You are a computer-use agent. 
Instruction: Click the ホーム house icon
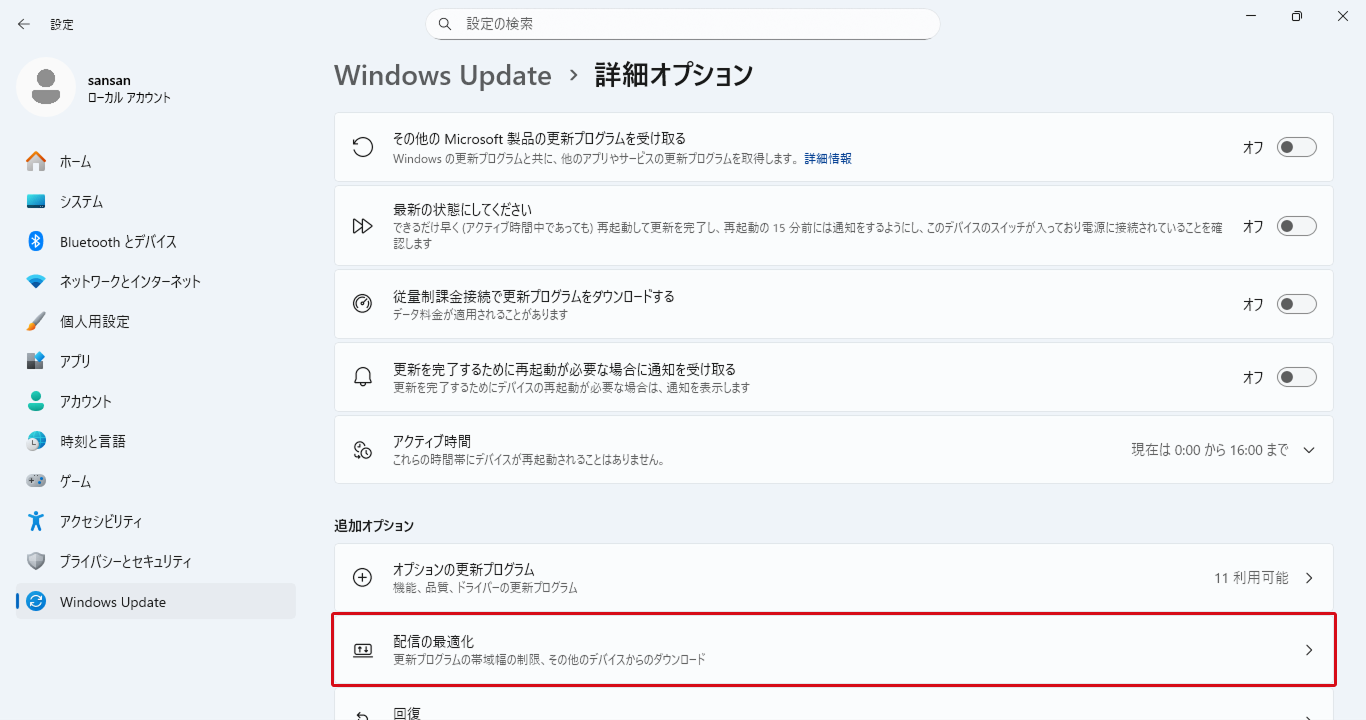[x=36, y=161]
